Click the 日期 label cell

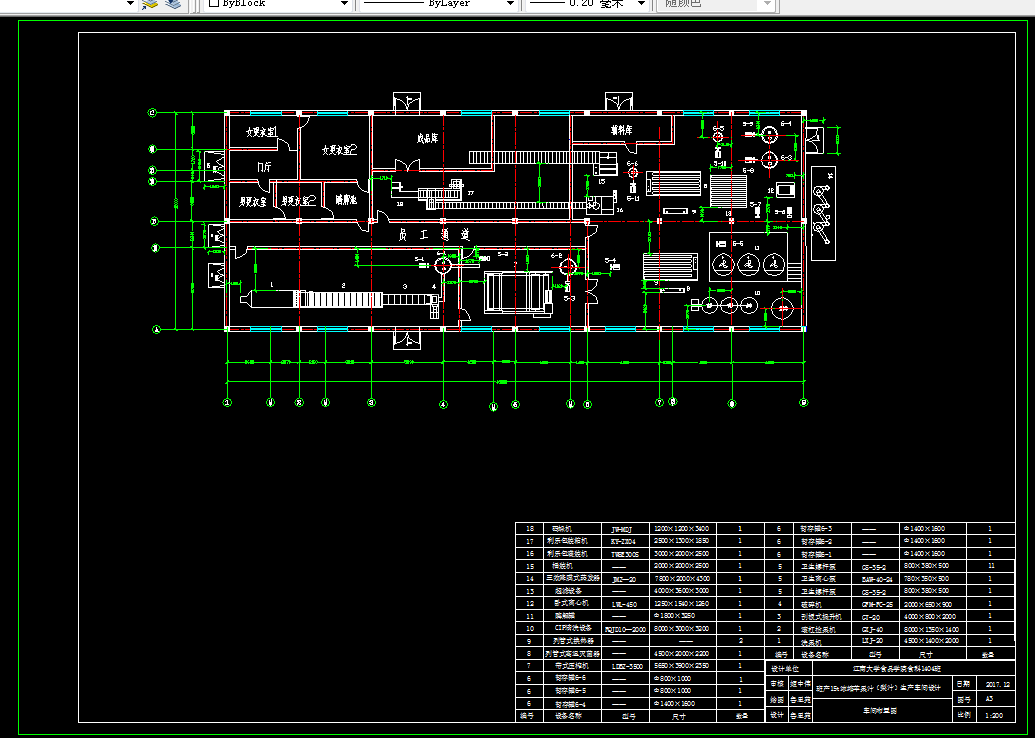coord(963,685)
